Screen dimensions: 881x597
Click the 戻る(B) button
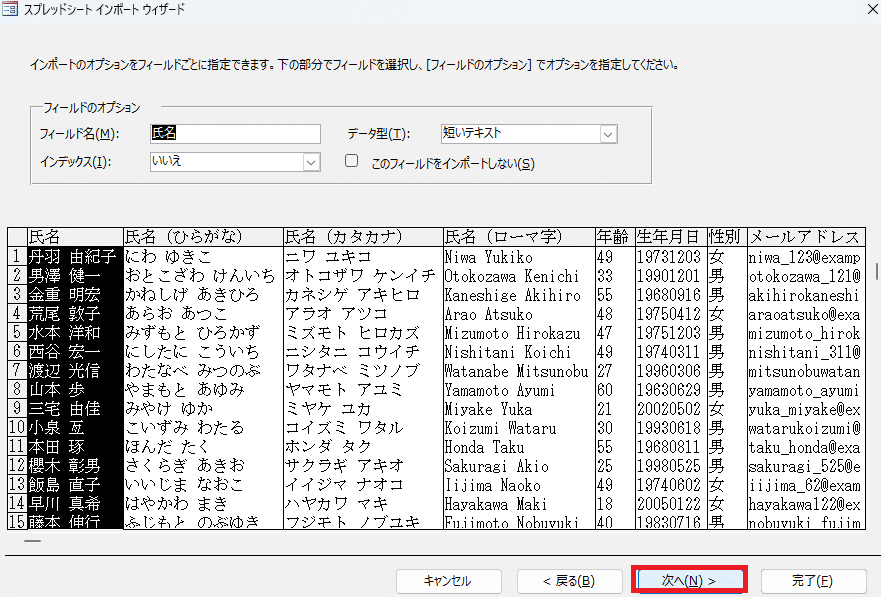point(569,581)
